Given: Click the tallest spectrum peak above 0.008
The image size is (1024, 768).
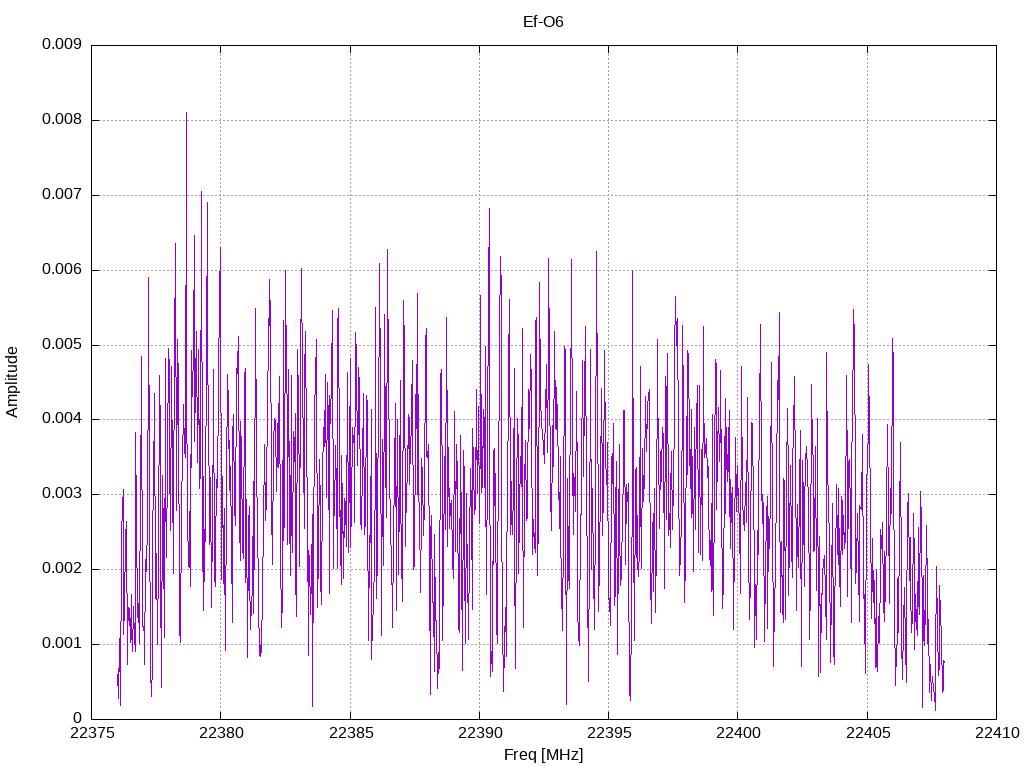Looking at the screenshot, I should 186,115.
